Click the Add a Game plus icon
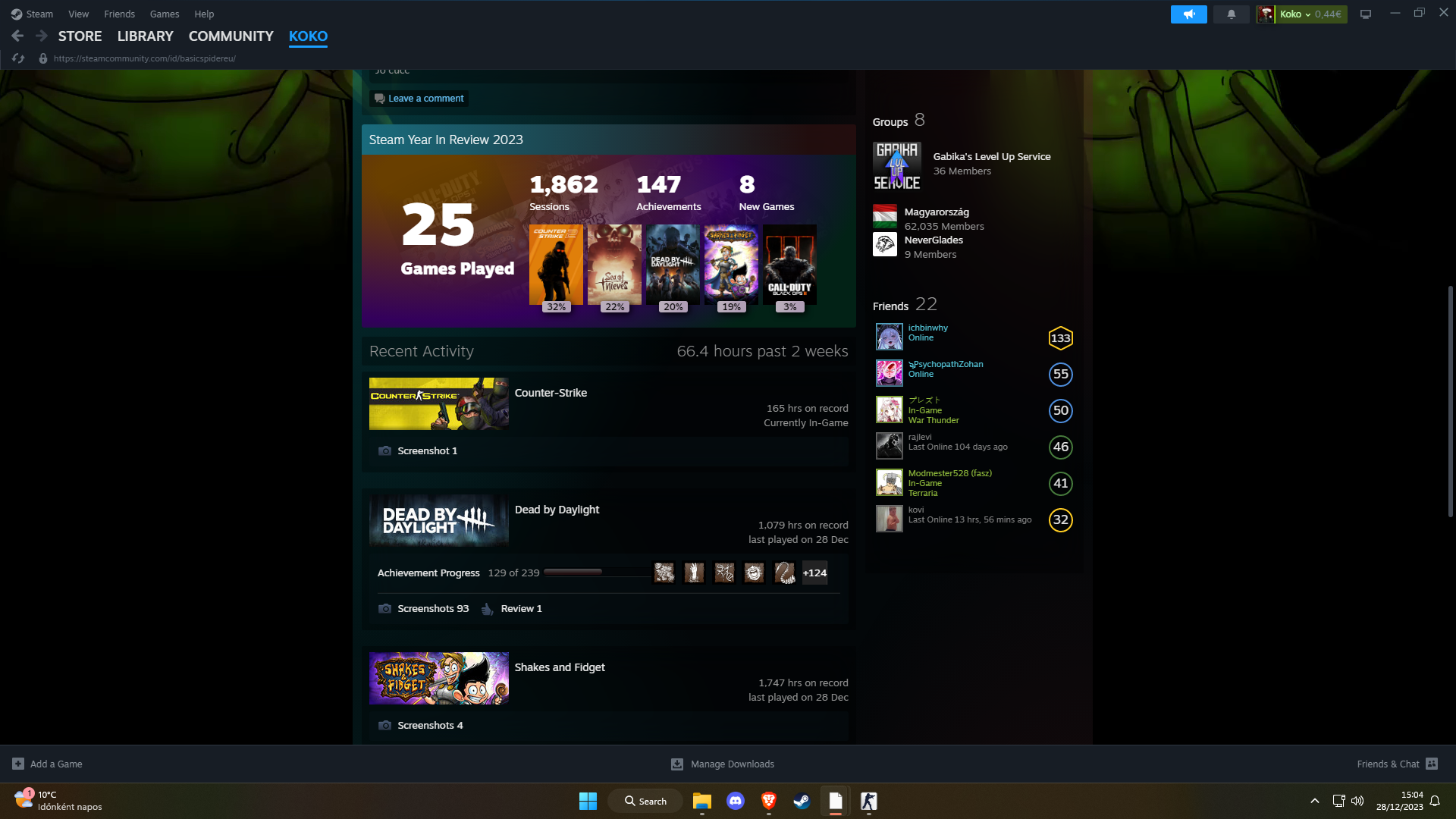The height and width of the screenshot is (819, 1456). pos(18,764)
